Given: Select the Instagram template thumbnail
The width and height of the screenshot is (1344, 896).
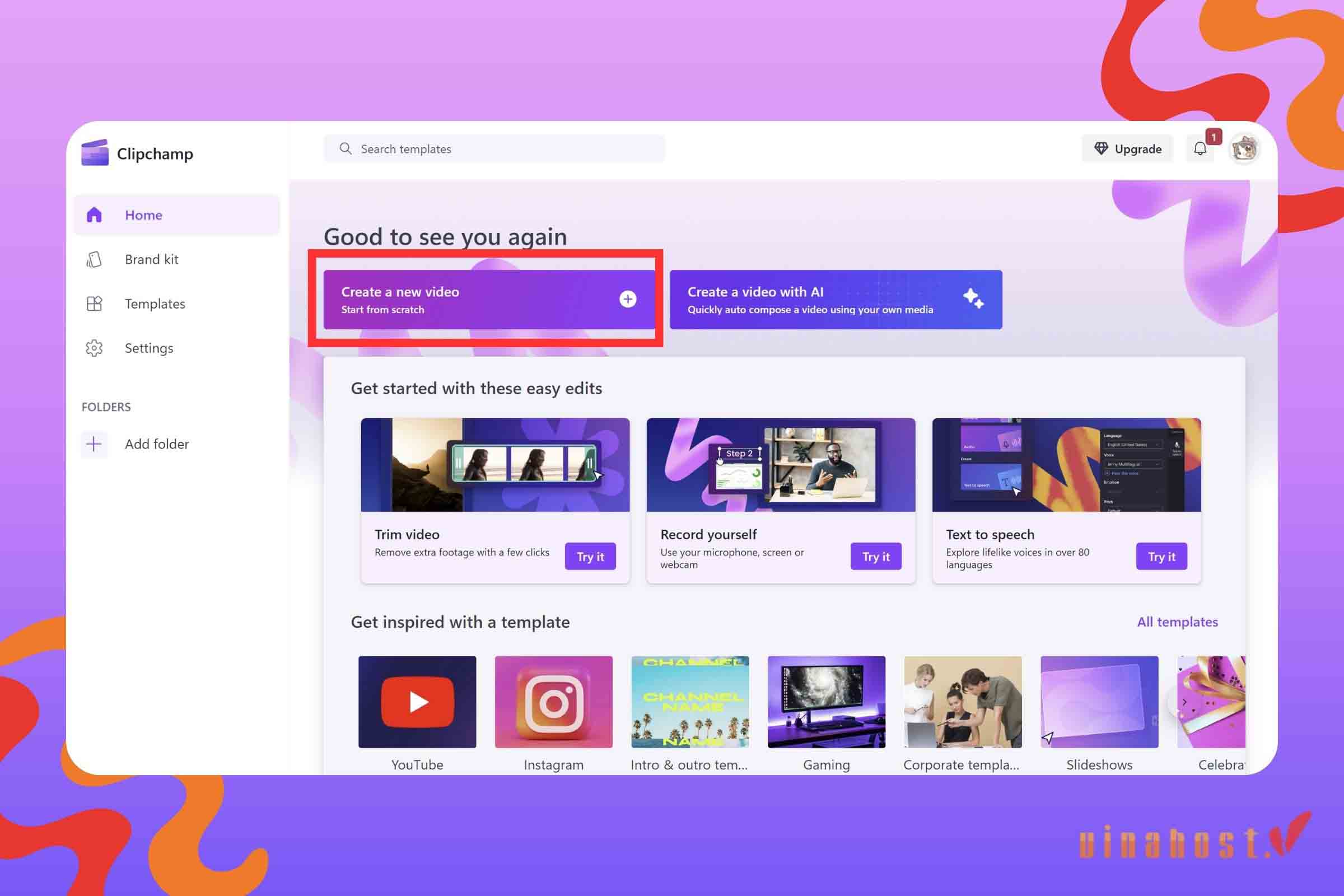Looking at the screenshot, I should (x=554, y=702).
